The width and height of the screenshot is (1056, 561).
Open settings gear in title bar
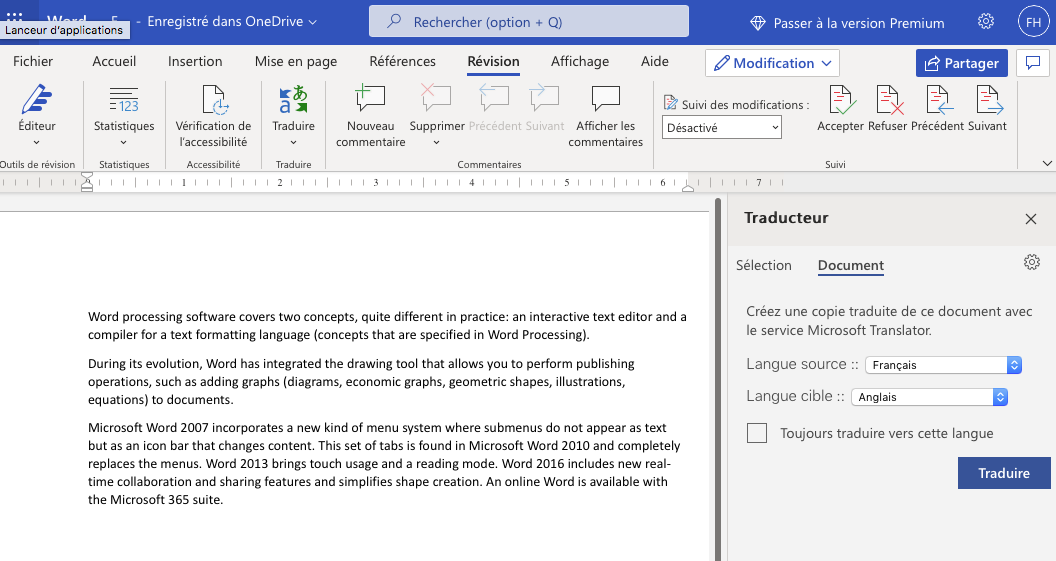tap(986, 22)
